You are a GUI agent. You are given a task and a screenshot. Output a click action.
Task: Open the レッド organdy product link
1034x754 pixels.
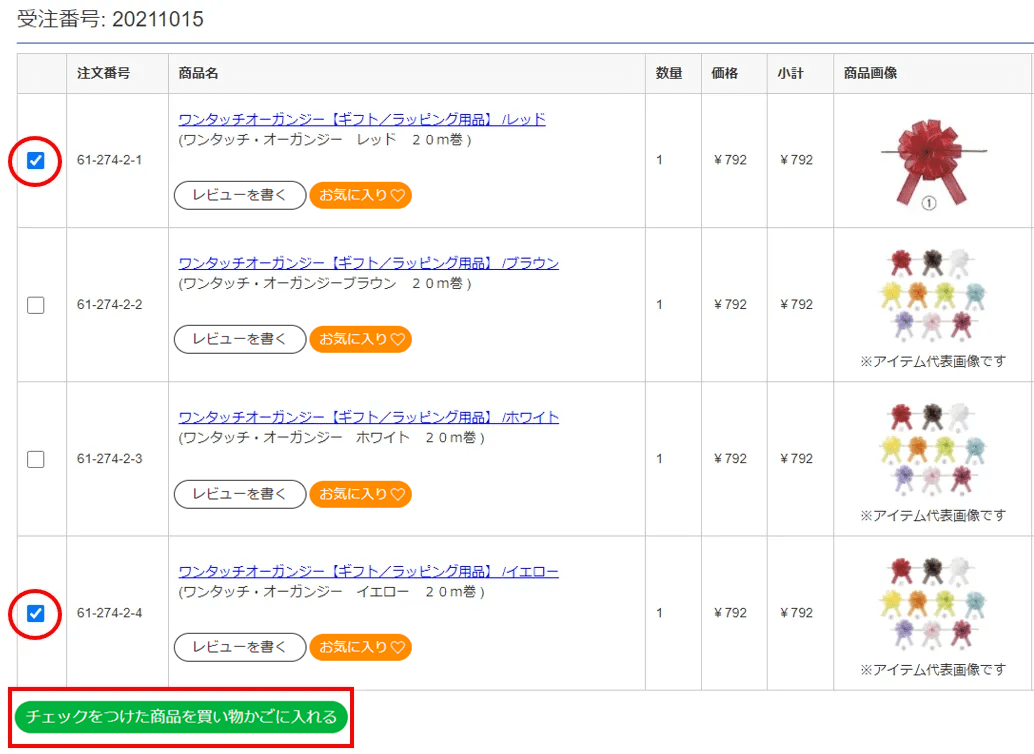(x=362, y=119)
